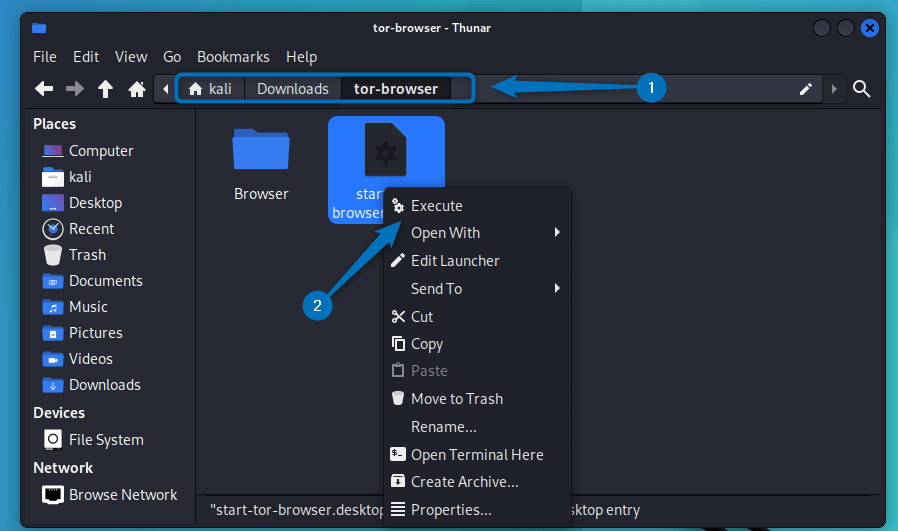Open kali home in Places sidebar
The height and width of the screenshot is (531, 898).
tap(67, 177)
